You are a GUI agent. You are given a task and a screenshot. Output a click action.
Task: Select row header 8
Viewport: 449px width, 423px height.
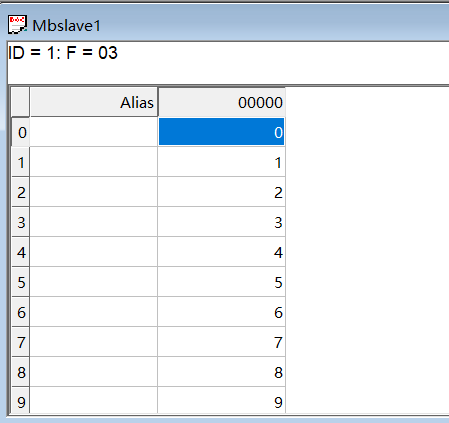coord(21,372)
